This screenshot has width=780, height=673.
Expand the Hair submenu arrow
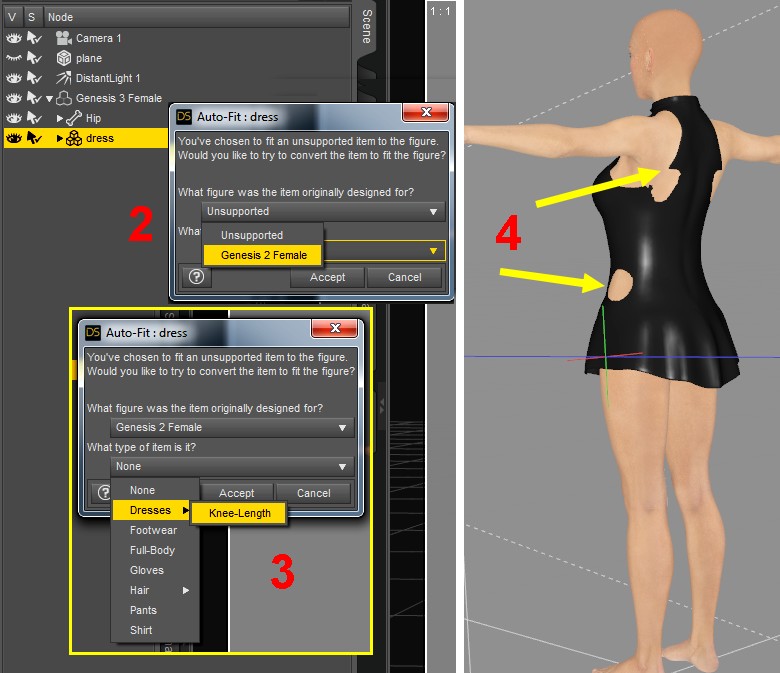pos(186,590)
